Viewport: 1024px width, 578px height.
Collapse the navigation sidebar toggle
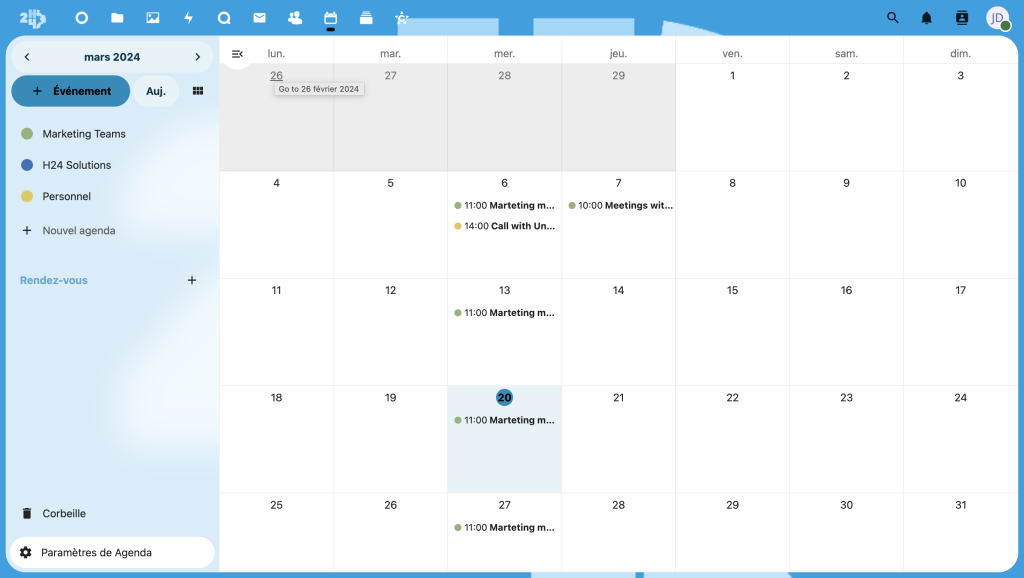[x=237, y=54]
